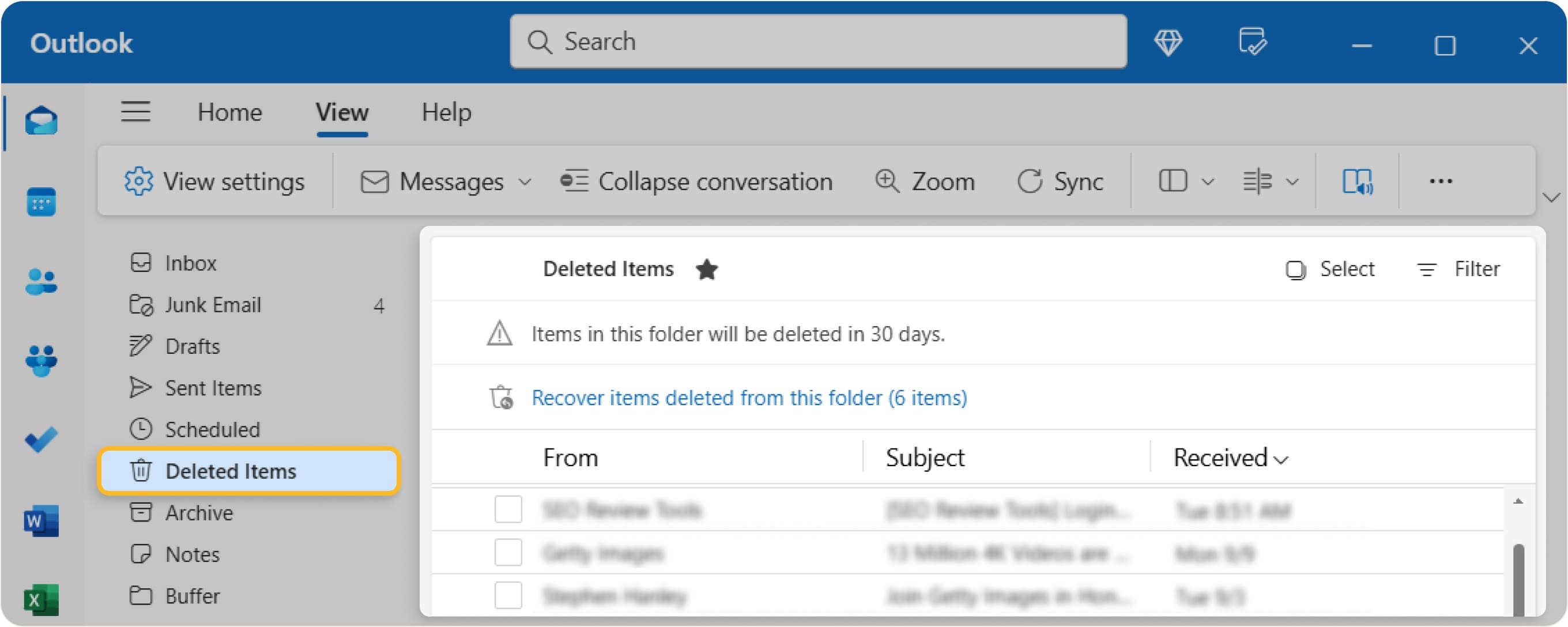Select the Deleted Items folder

tap(249, 471)
